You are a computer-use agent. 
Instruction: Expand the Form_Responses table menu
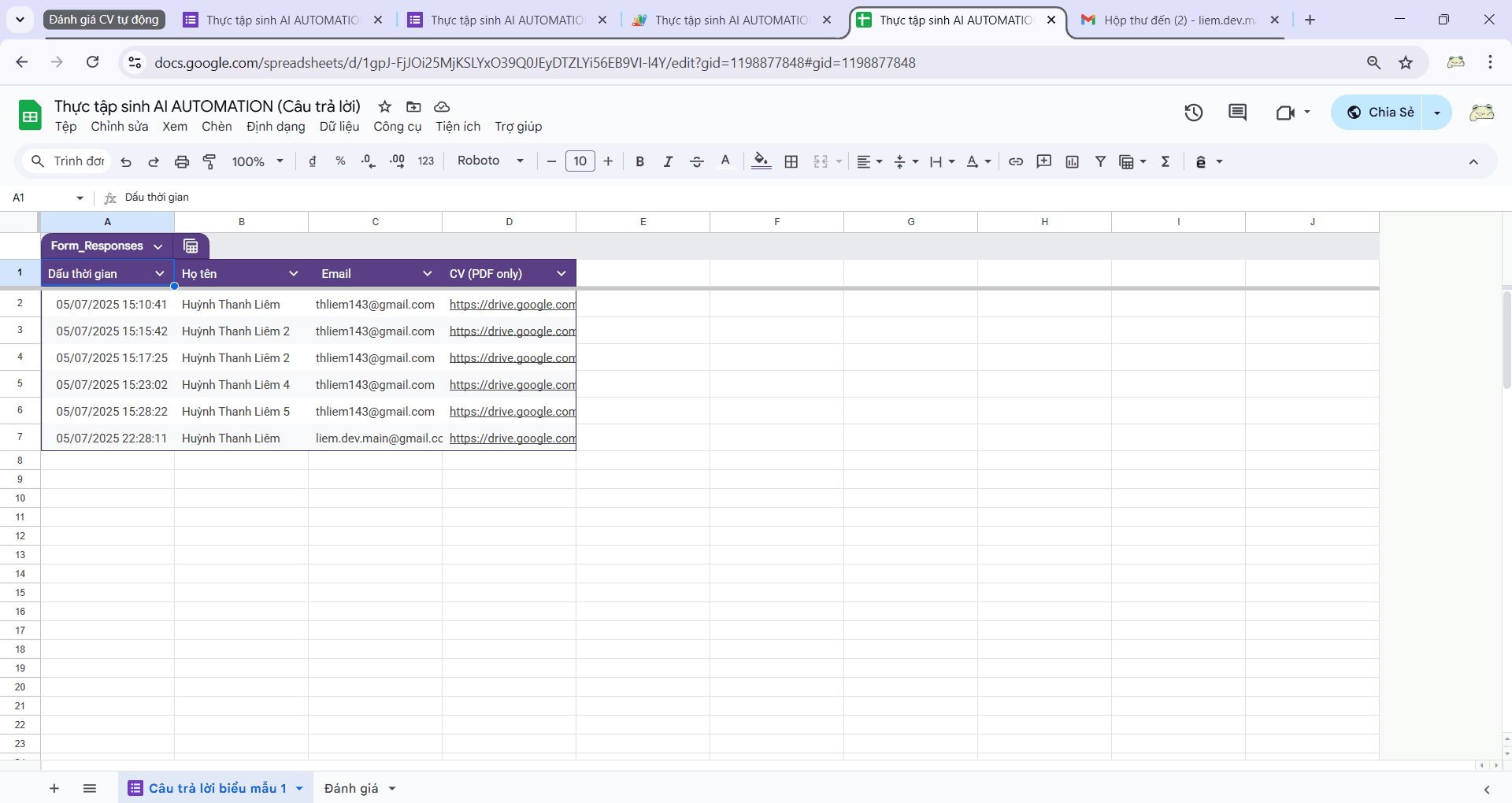click(157, 246)
